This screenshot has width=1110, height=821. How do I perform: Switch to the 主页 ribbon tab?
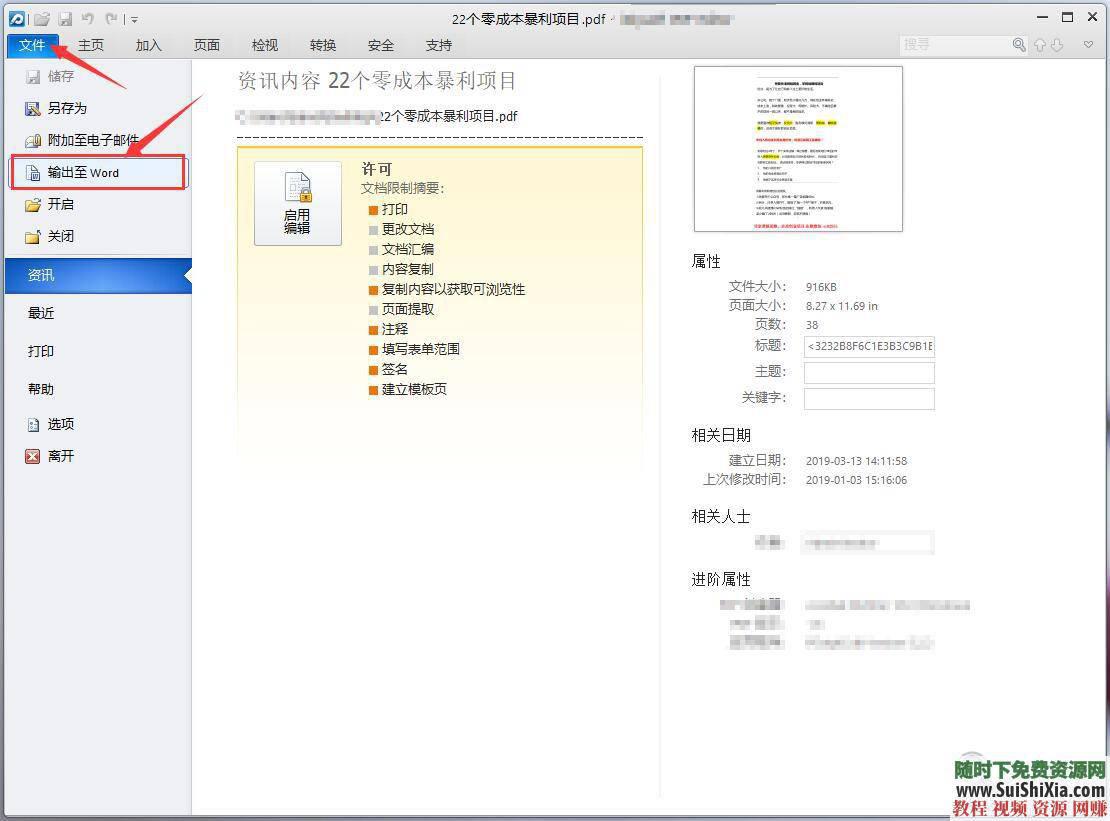91,44
